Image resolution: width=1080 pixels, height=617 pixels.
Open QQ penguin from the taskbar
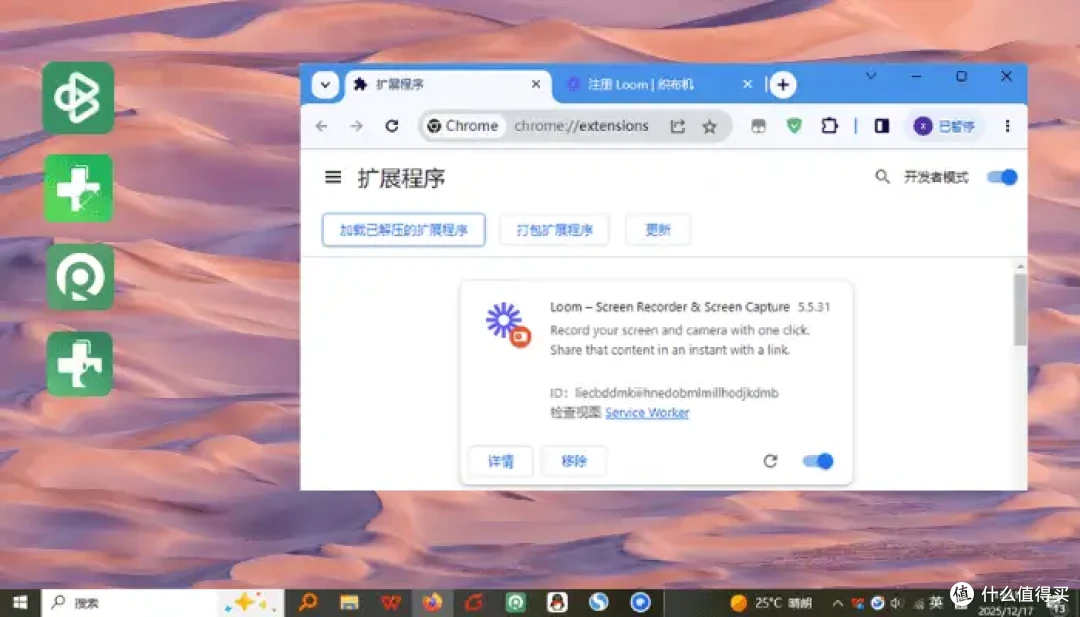(557, 603)
